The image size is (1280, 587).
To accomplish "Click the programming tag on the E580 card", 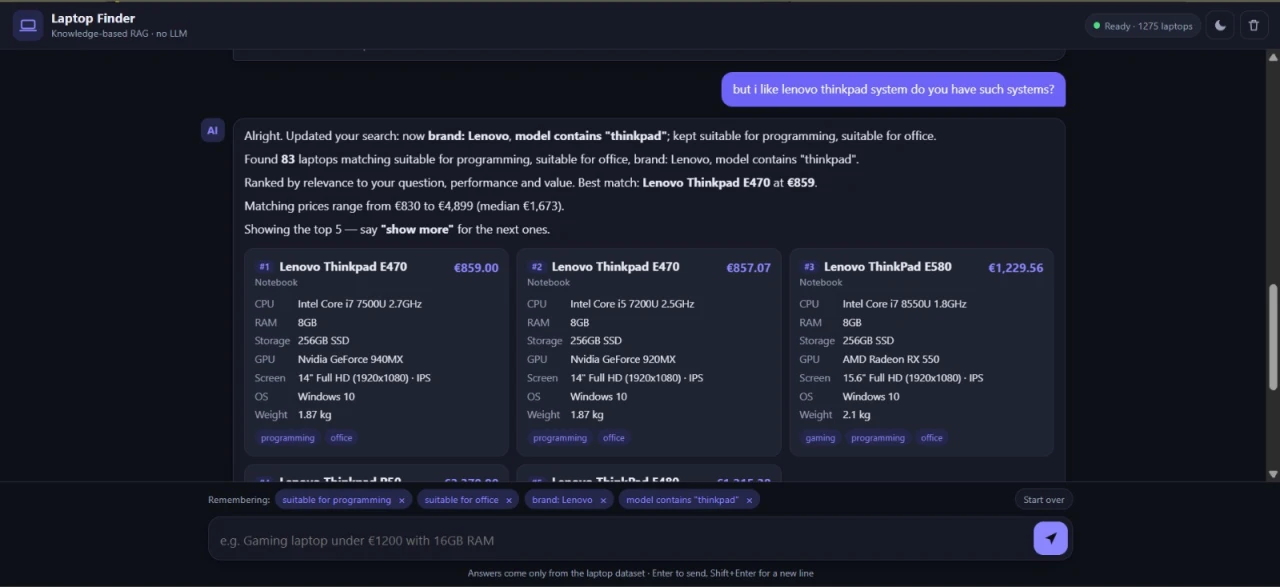I will pyautogui.click(x=878, y=438).
